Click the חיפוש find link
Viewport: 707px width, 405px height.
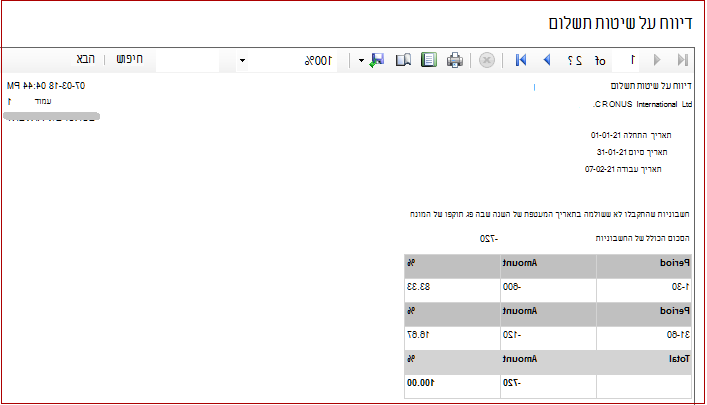(x=129, y=59)
